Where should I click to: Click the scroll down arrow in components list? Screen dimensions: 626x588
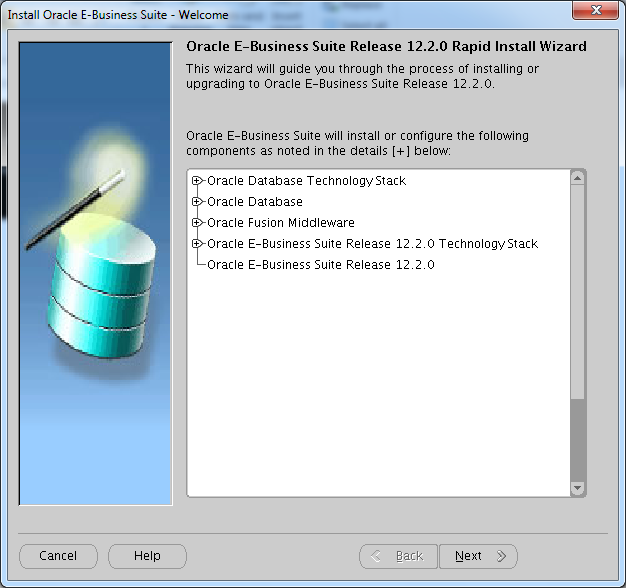point(577,488)
